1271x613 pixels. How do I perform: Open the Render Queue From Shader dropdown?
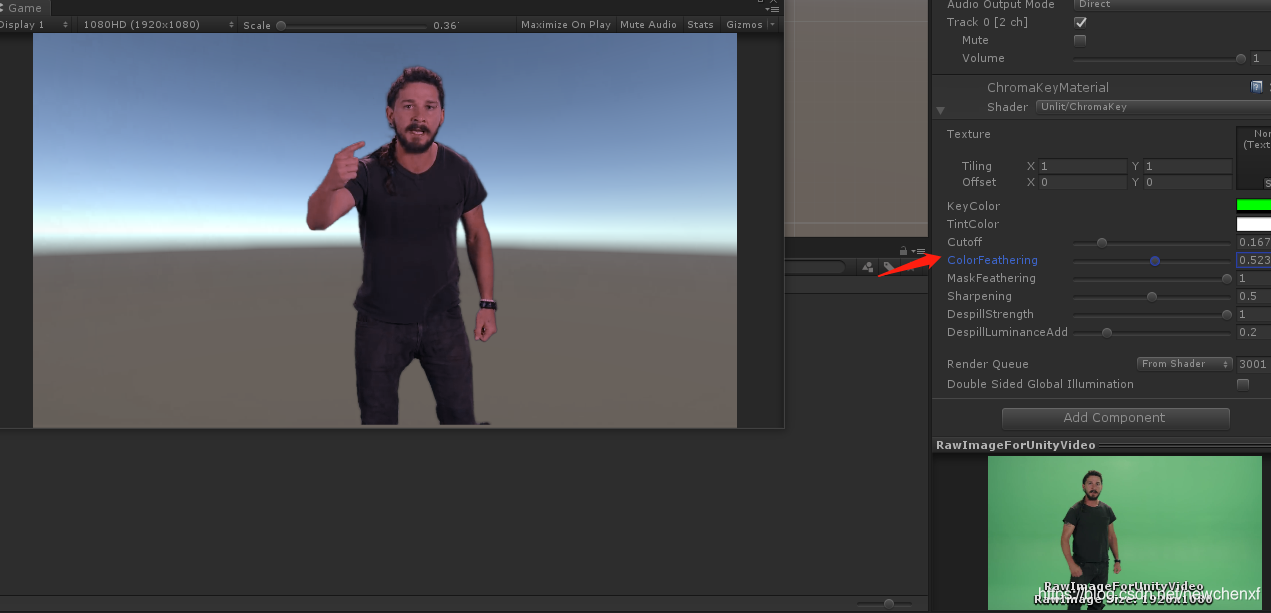pos(1185,364)
